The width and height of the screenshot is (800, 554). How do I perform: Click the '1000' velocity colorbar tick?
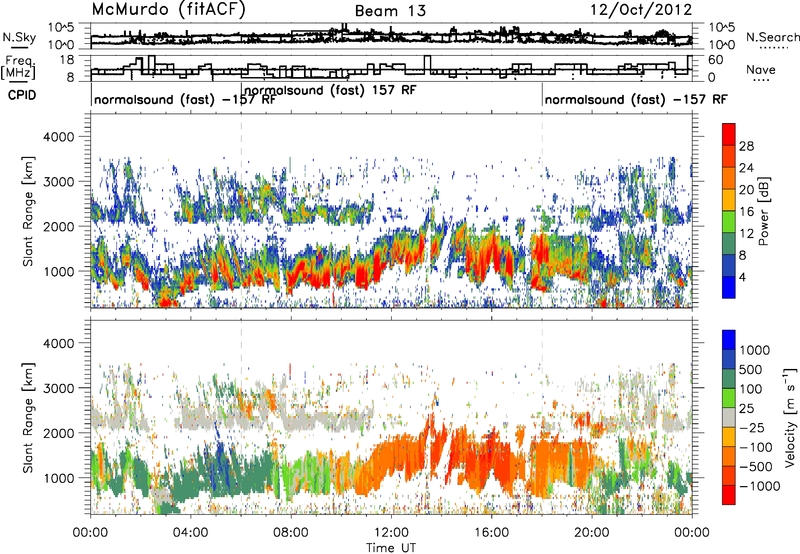[x=754, y=350]
